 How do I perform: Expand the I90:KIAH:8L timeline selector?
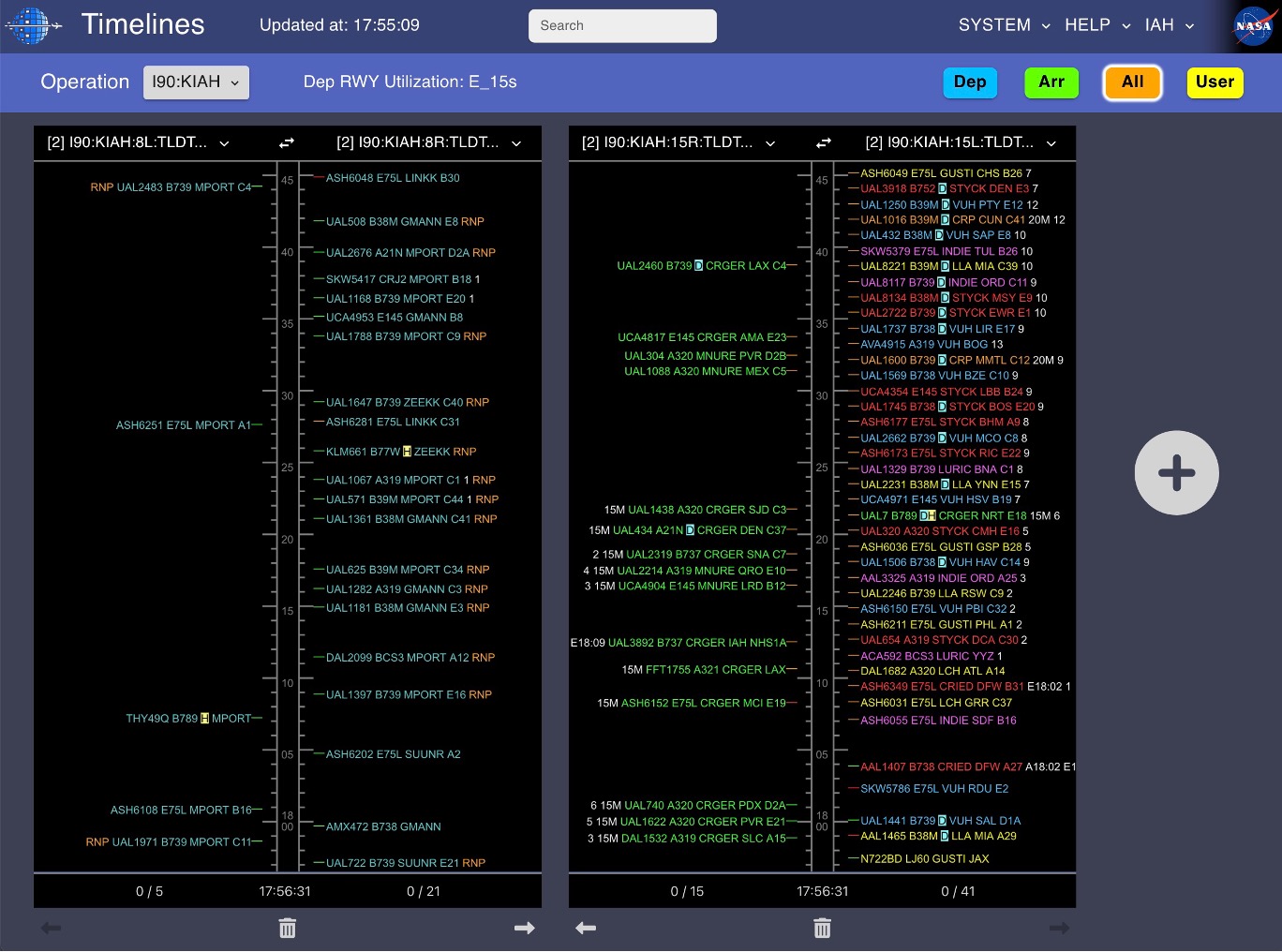click(x=138, y=142)
